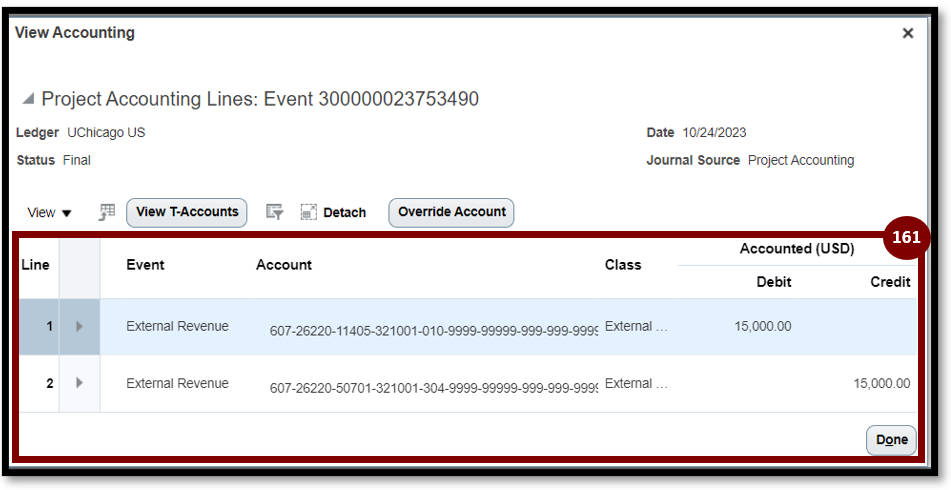Click the query-by-example filter icon

(x=275, y=212)
